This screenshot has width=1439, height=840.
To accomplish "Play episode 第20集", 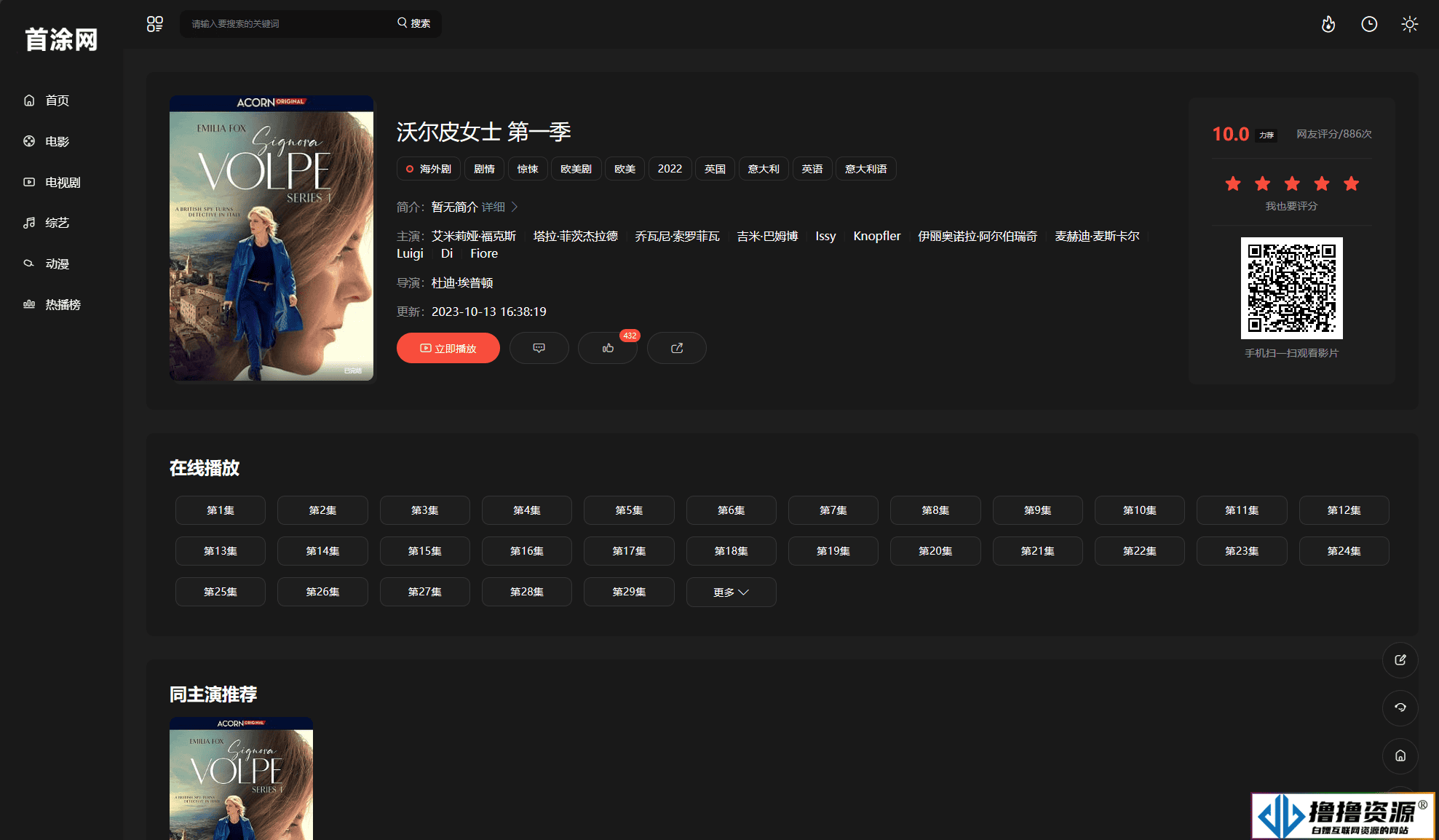I will click(x=935, y=551).
